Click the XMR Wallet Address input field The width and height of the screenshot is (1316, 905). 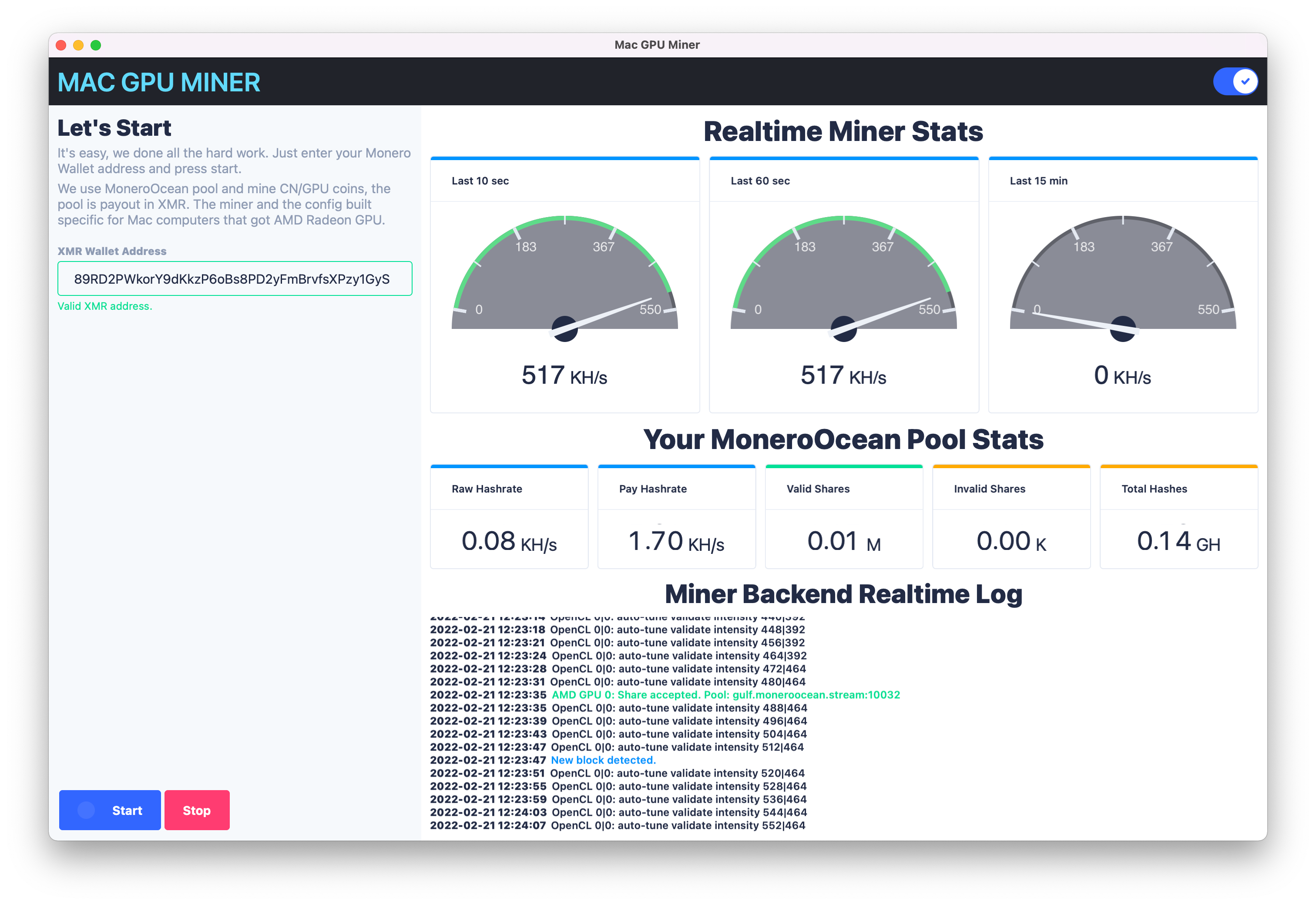coord(235,278)
